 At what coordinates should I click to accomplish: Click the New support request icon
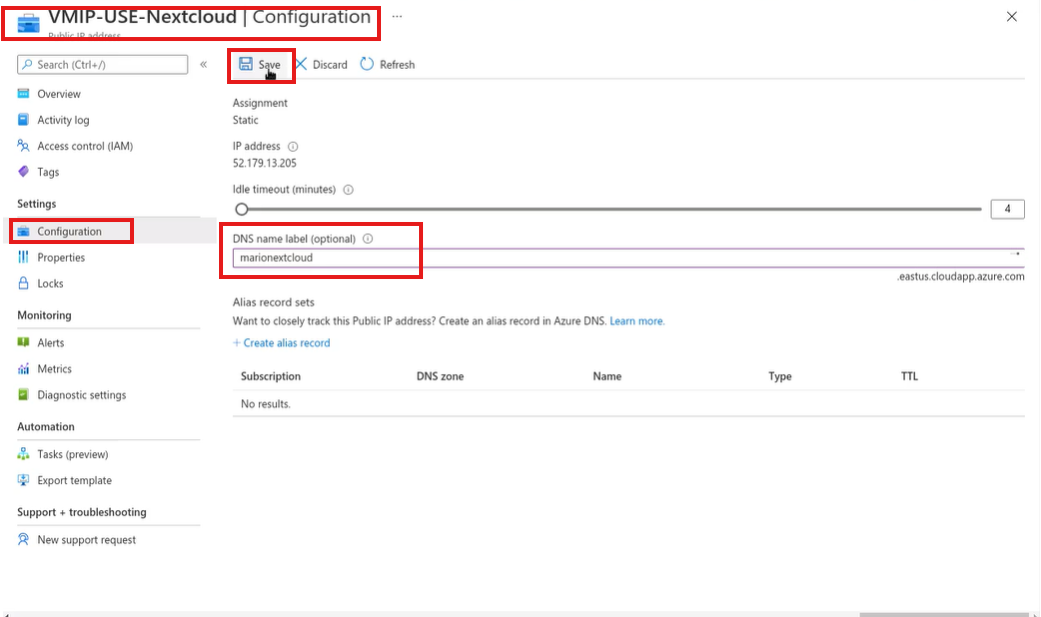(x=23, y=539)
